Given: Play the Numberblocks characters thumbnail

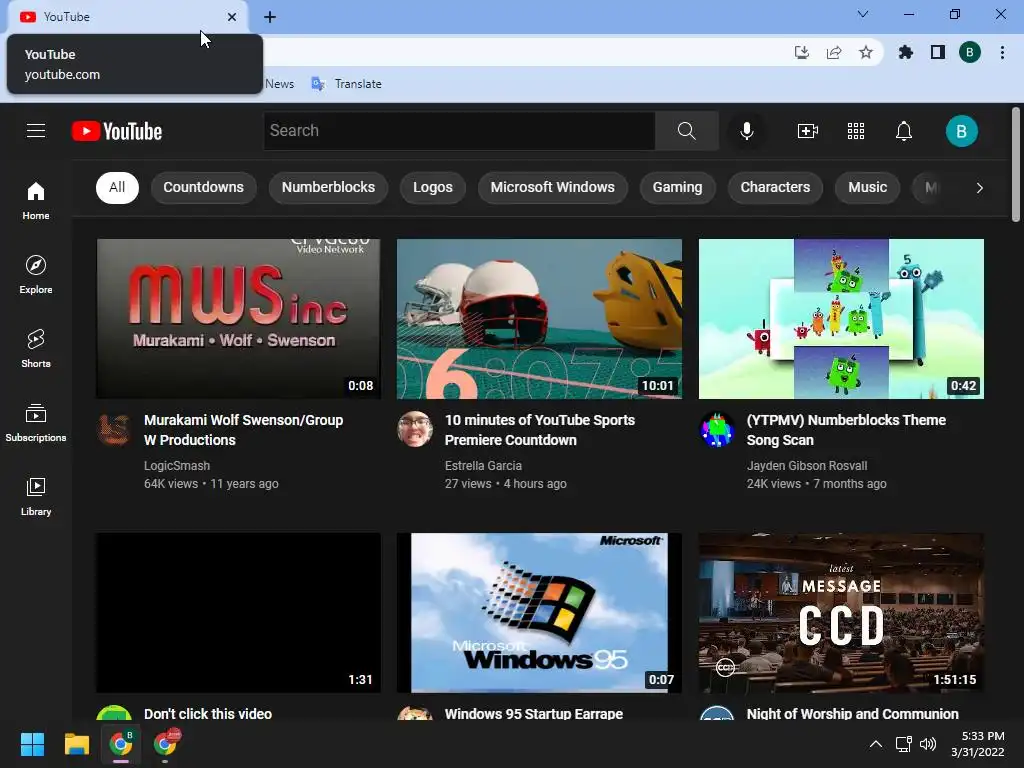Looking at the screenshot, I should [x=841, y=319].
